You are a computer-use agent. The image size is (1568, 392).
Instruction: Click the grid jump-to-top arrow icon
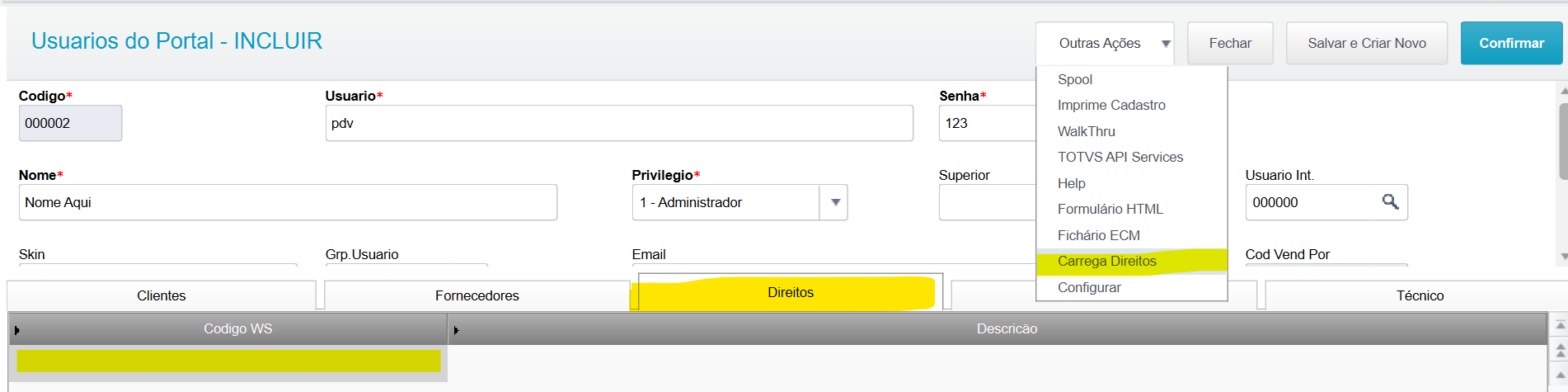1560,326
